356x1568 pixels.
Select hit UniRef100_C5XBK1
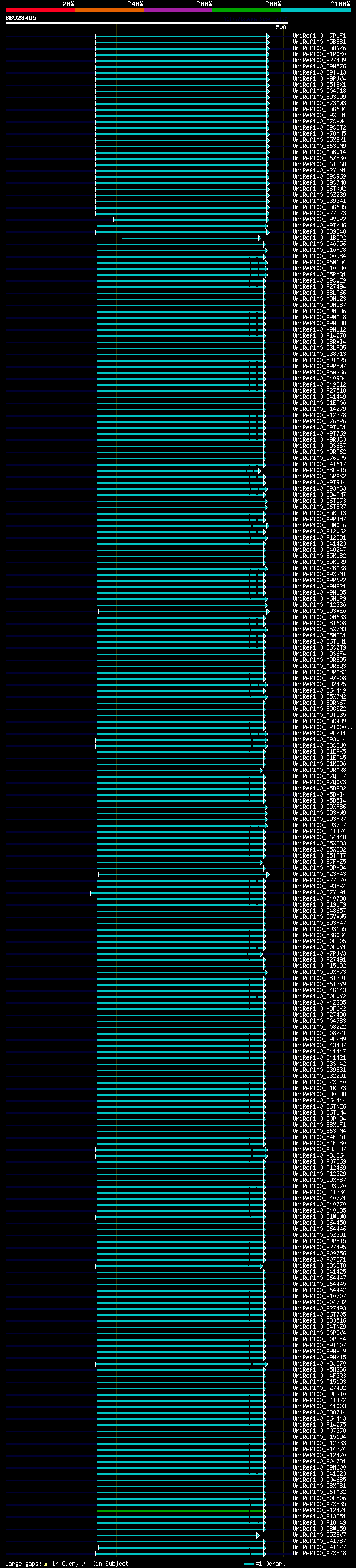click(319, 140)
